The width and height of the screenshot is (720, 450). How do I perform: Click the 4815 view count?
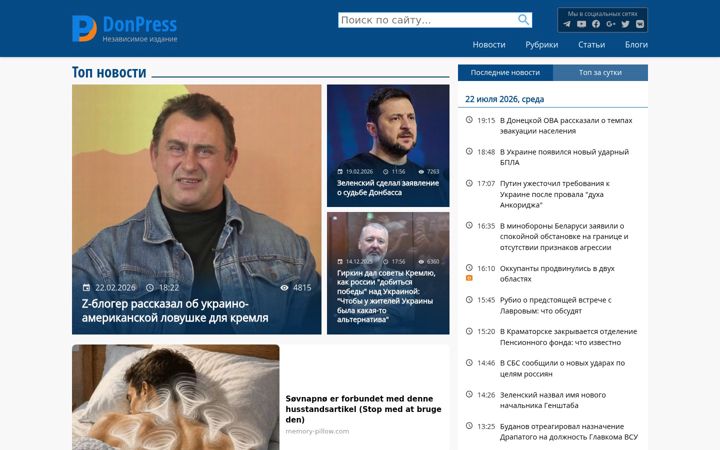pyautogui.click(x=302, y=287)
